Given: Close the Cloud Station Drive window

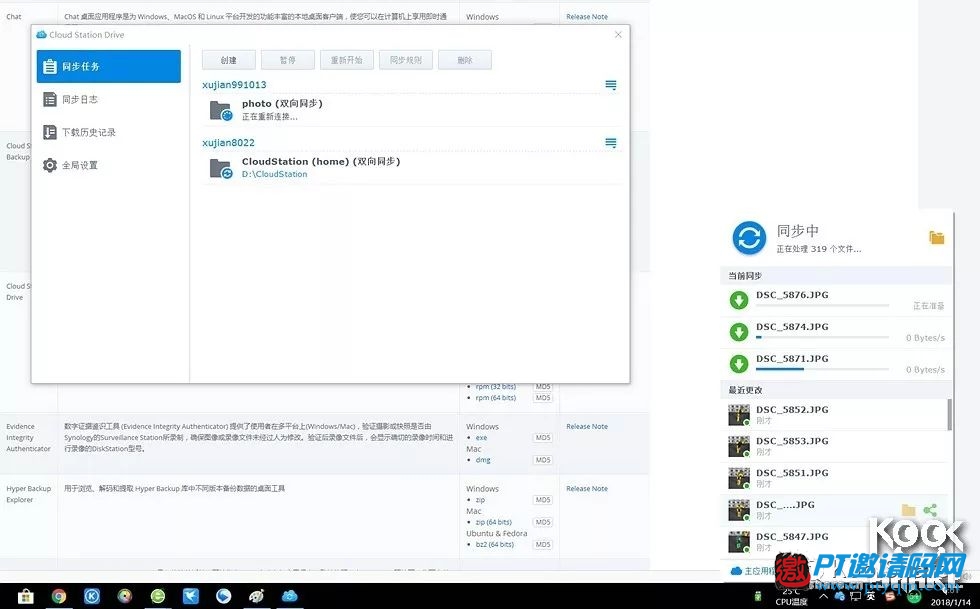Looking at the screenshot, I should click(618, 34).
